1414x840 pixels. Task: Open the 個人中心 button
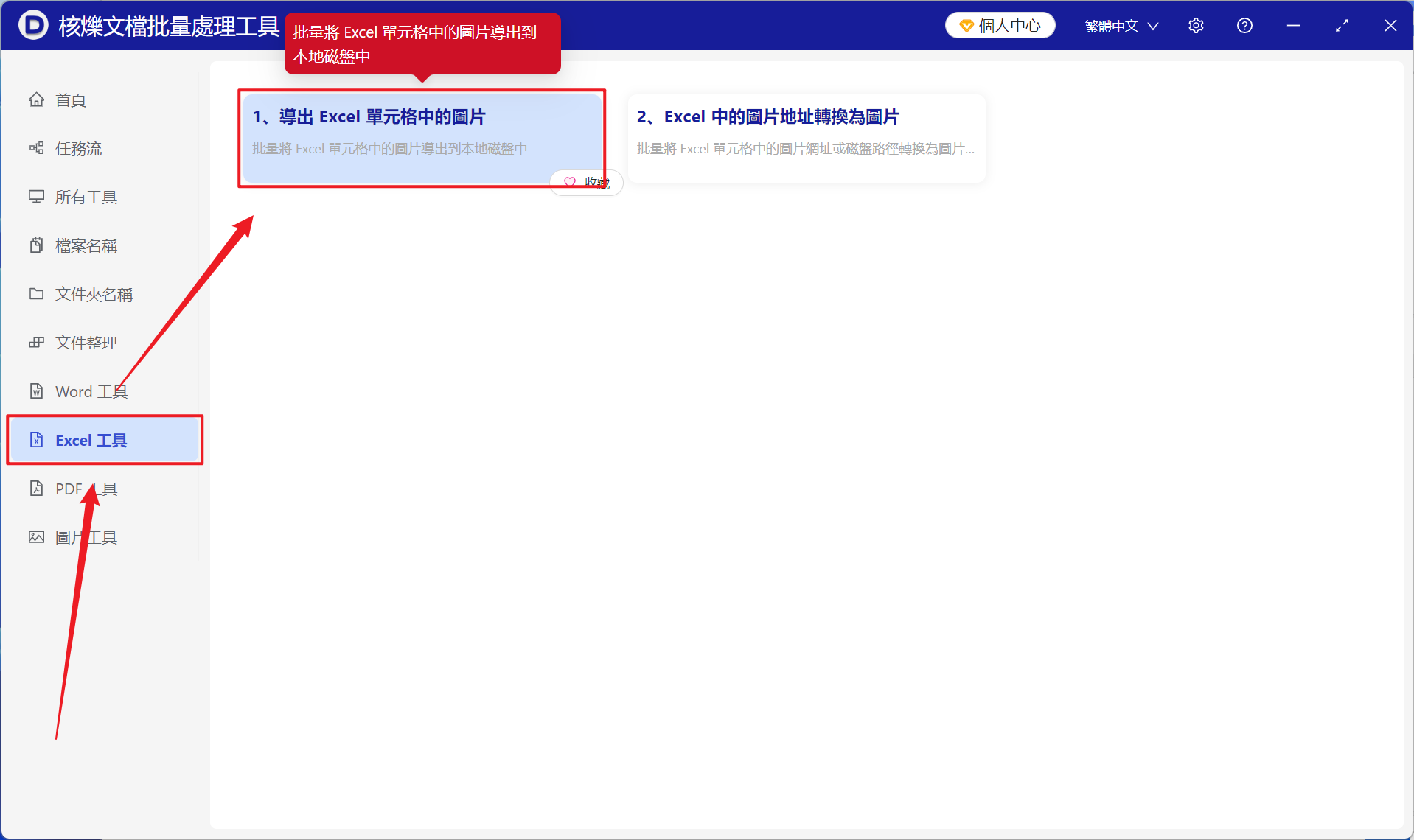pos(1000,26)
